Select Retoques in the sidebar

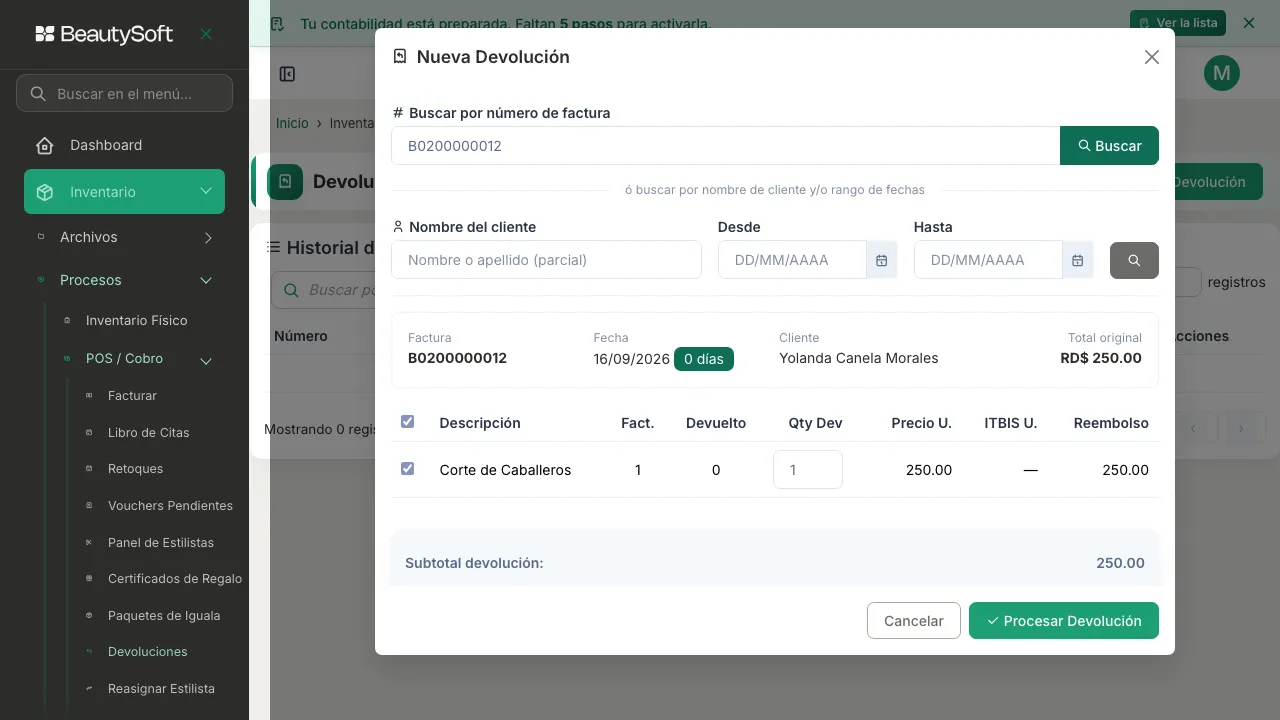135,469
